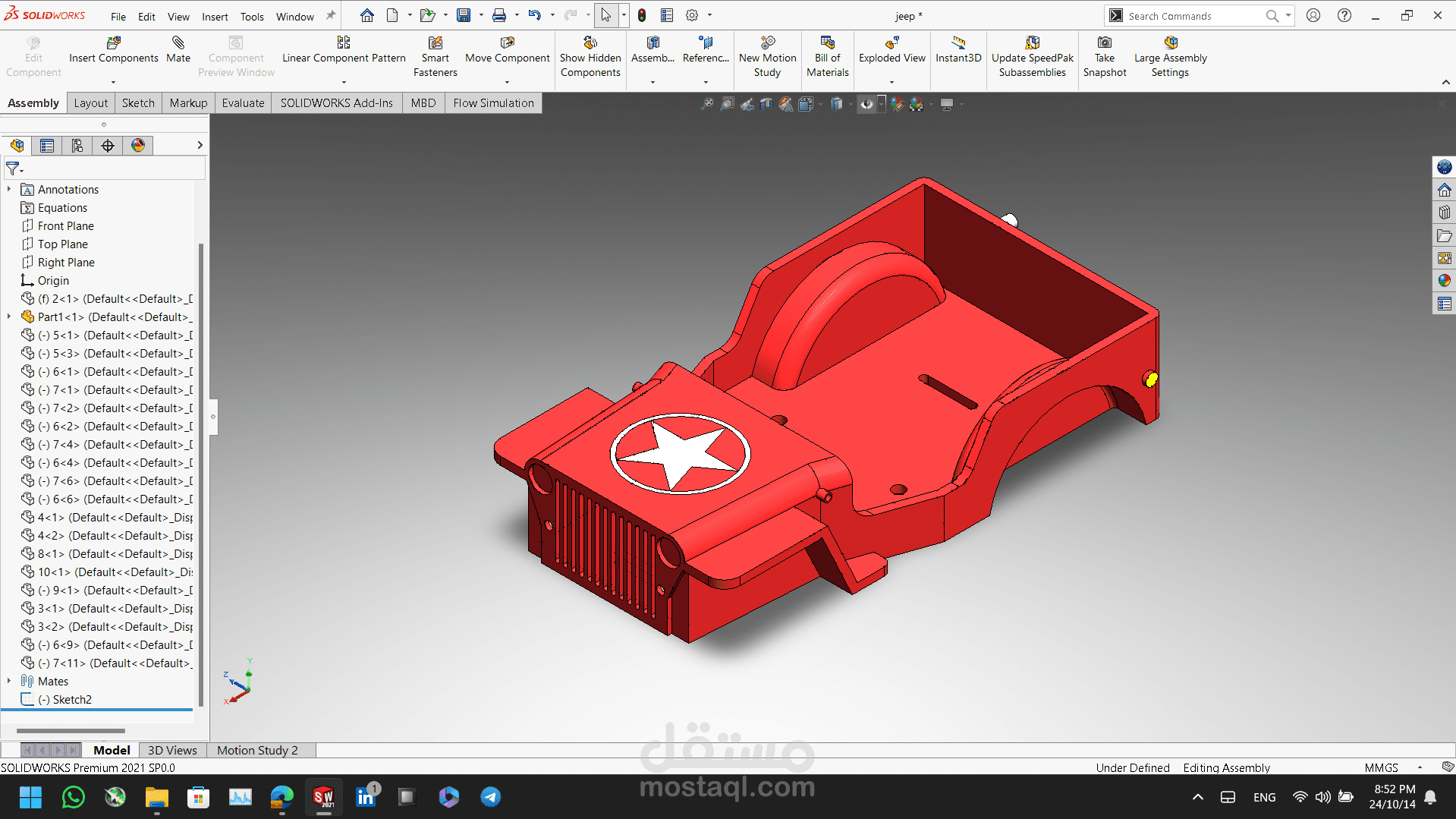The height and width of the screenshot is (819, 1456).
Task: Switch to the Evaluate ribbon tab
Action: click(243, 103)
